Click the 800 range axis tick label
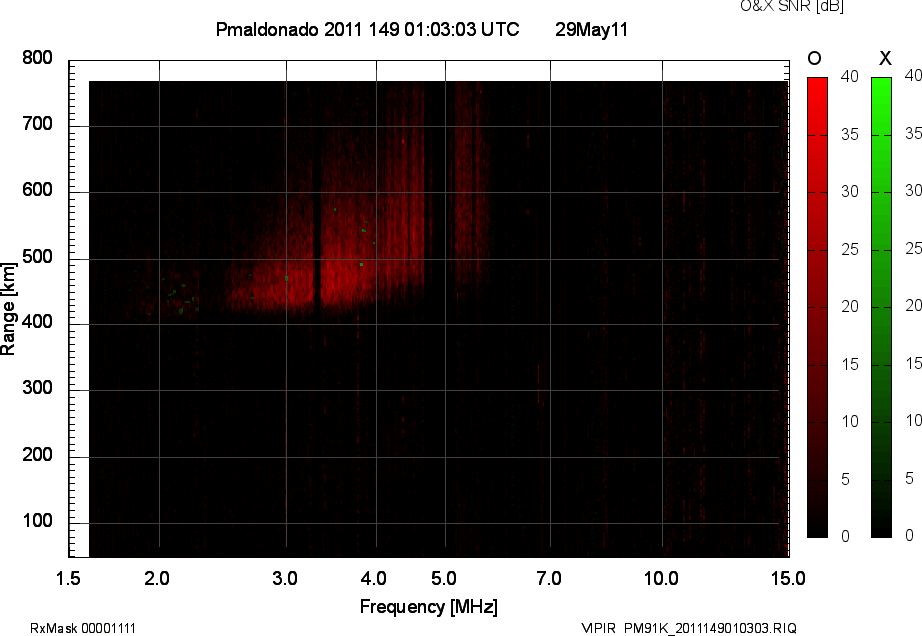 click(x=38, y=58)
